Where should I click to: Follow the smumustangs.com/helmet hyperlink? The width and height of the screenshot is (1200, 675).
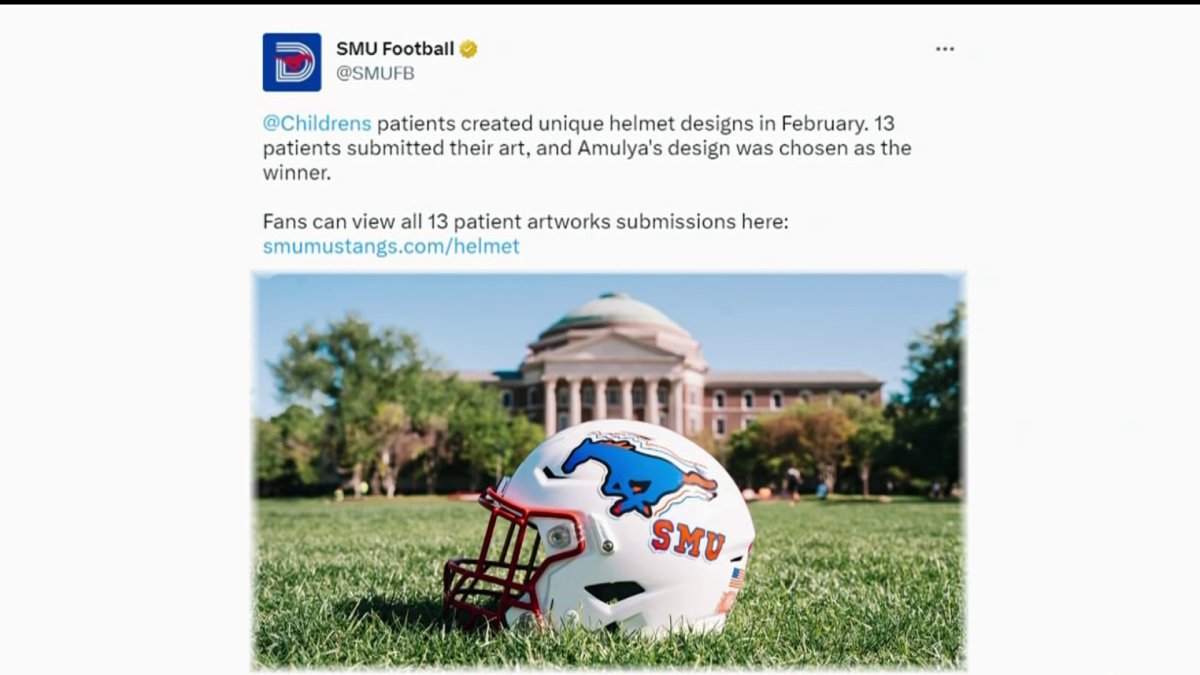(390, 246)
